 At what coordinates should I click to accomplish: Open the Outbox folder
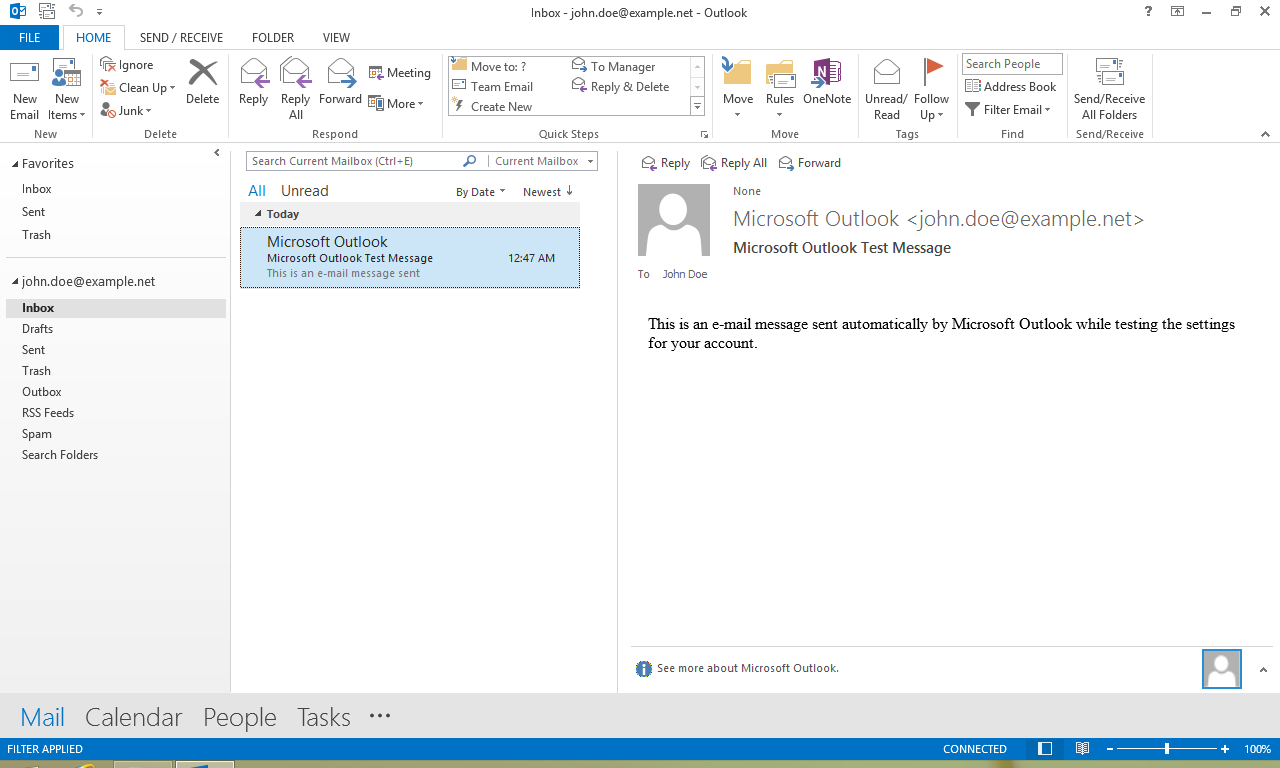click(42, 392)
